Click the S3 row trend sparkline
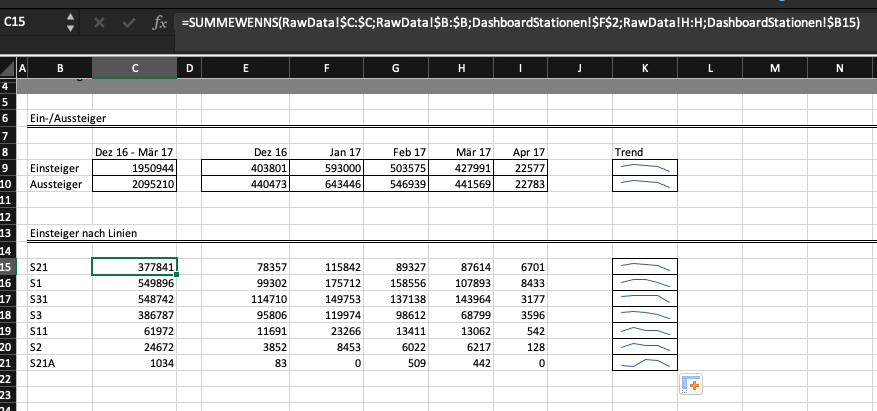The height and width of the screenshot is (411, 877). pyautogui.click(x=644, y=315)
